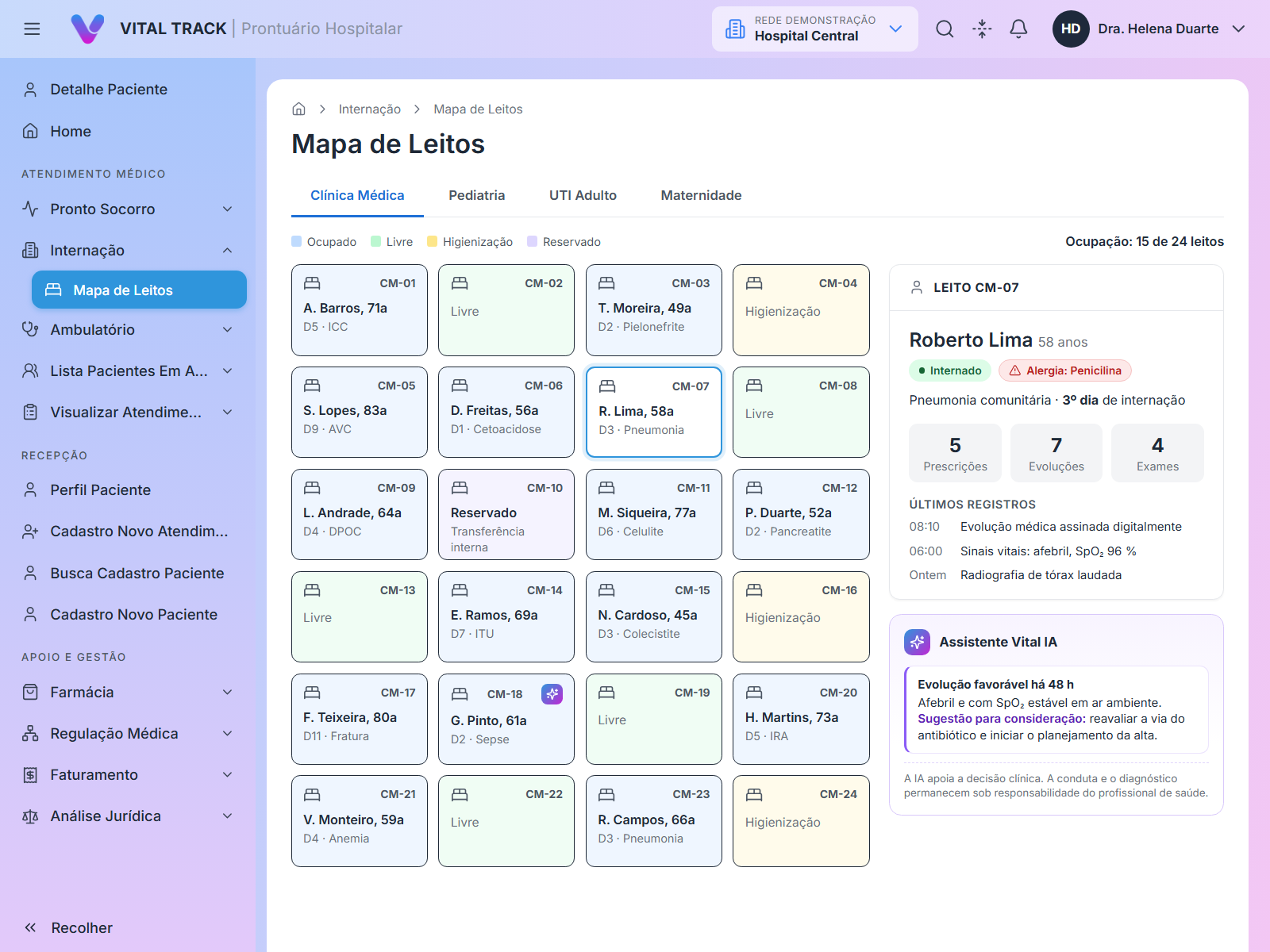1270x952 pixels.
Task: Select bed CM-01 A. Barros
Action: 360,310
